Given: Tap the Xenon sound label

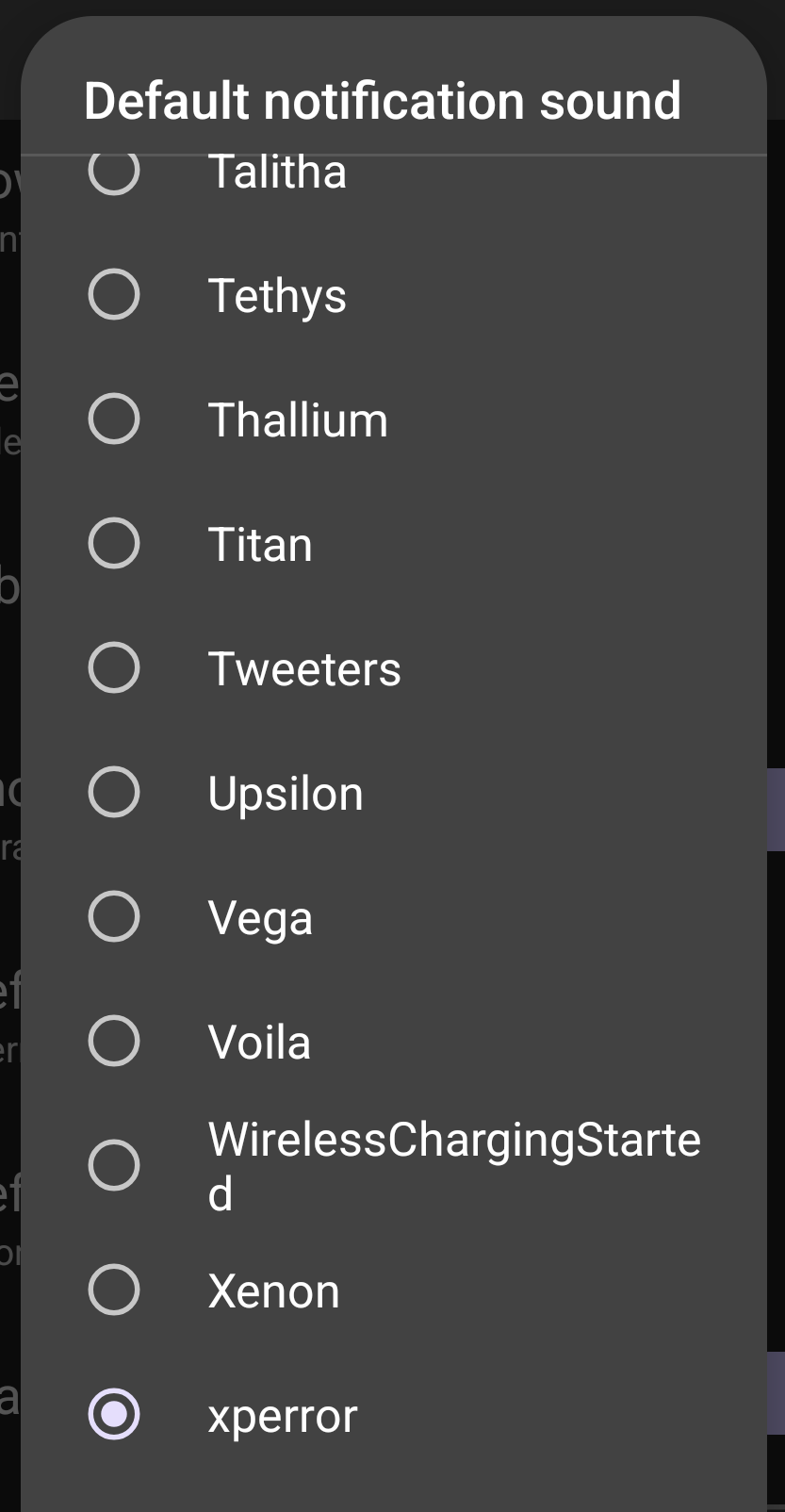Looking at the screenshot, I should [273, 1291].
